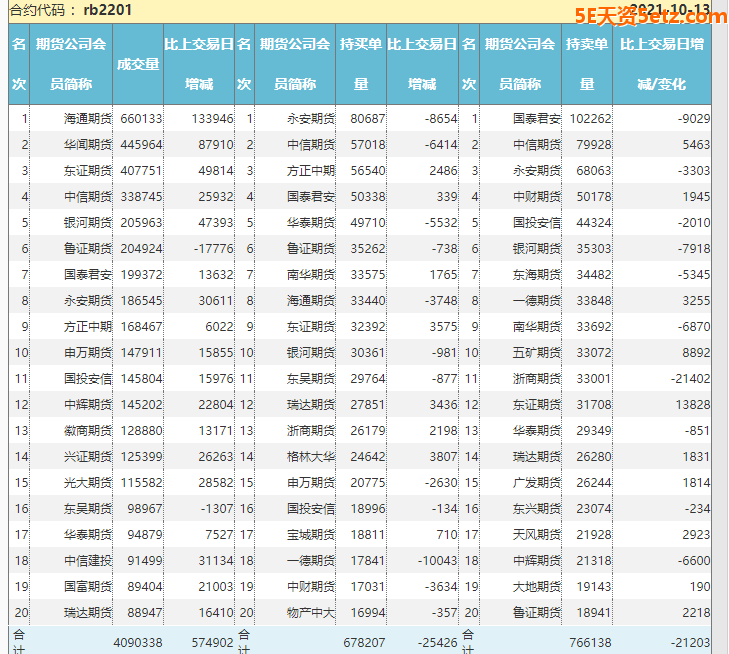Select 光大期货 row name

[88, 483]
